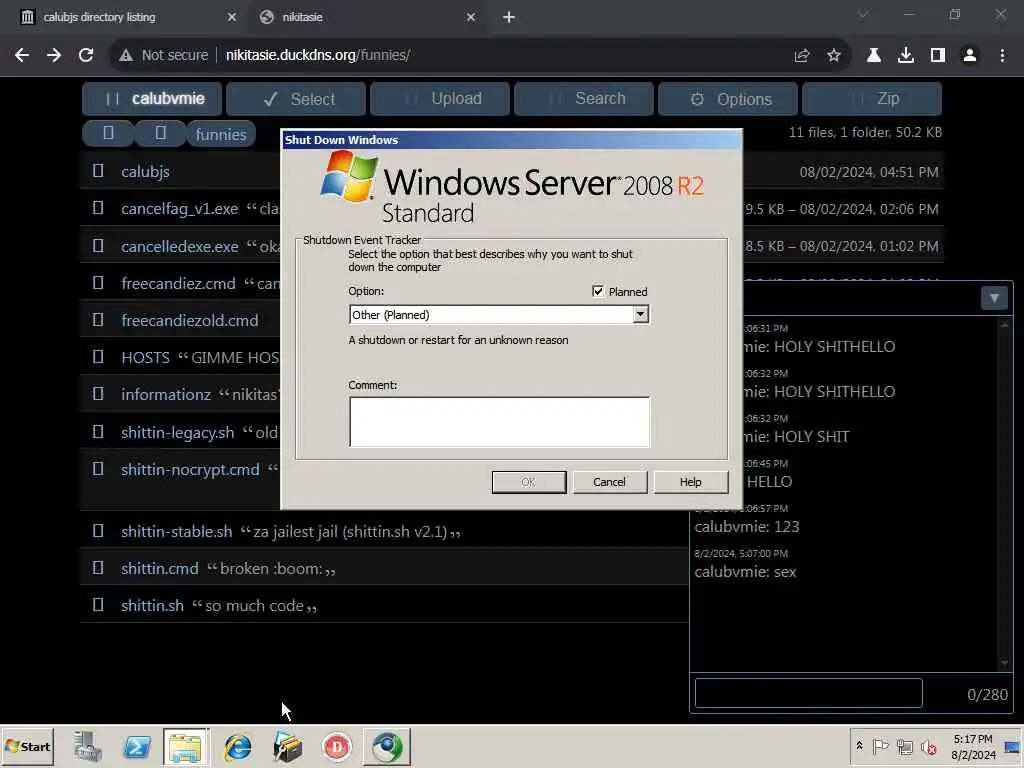1024x768 pixels.
Task: Collapse the chat panel with the arrow
Action: click(x=994, y=298)
